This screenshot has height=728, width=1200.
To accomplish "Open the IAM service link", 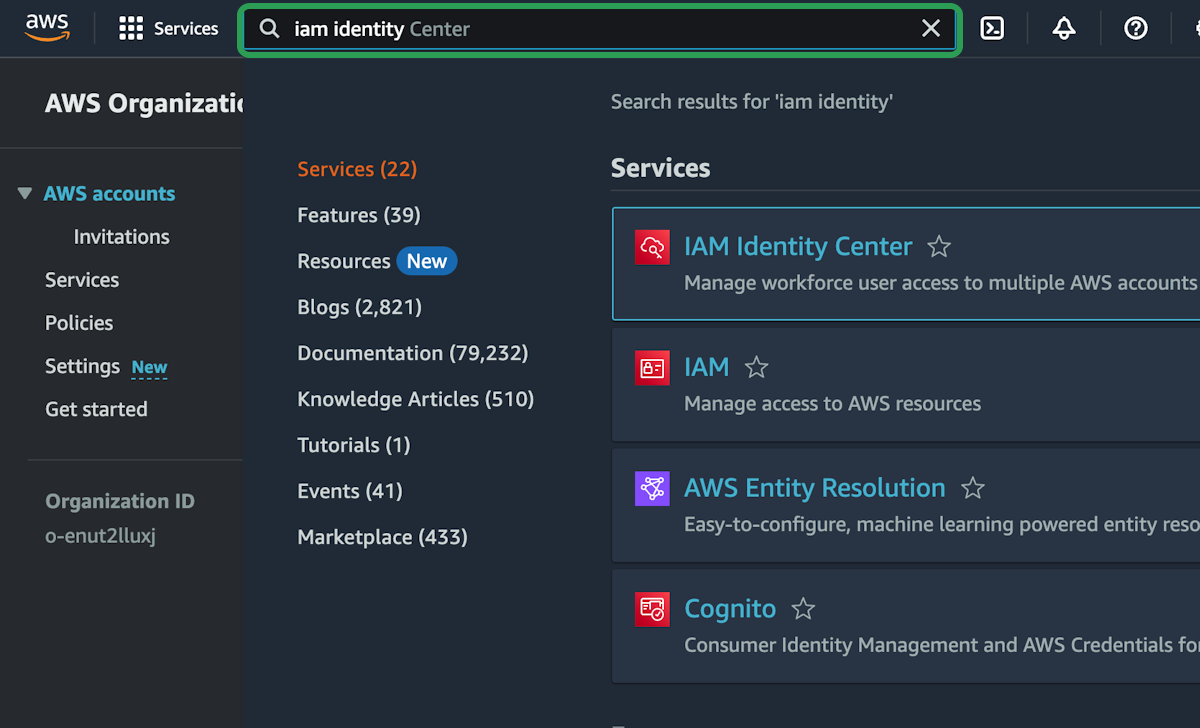I will pyautogui.click(x=707, y=368).
